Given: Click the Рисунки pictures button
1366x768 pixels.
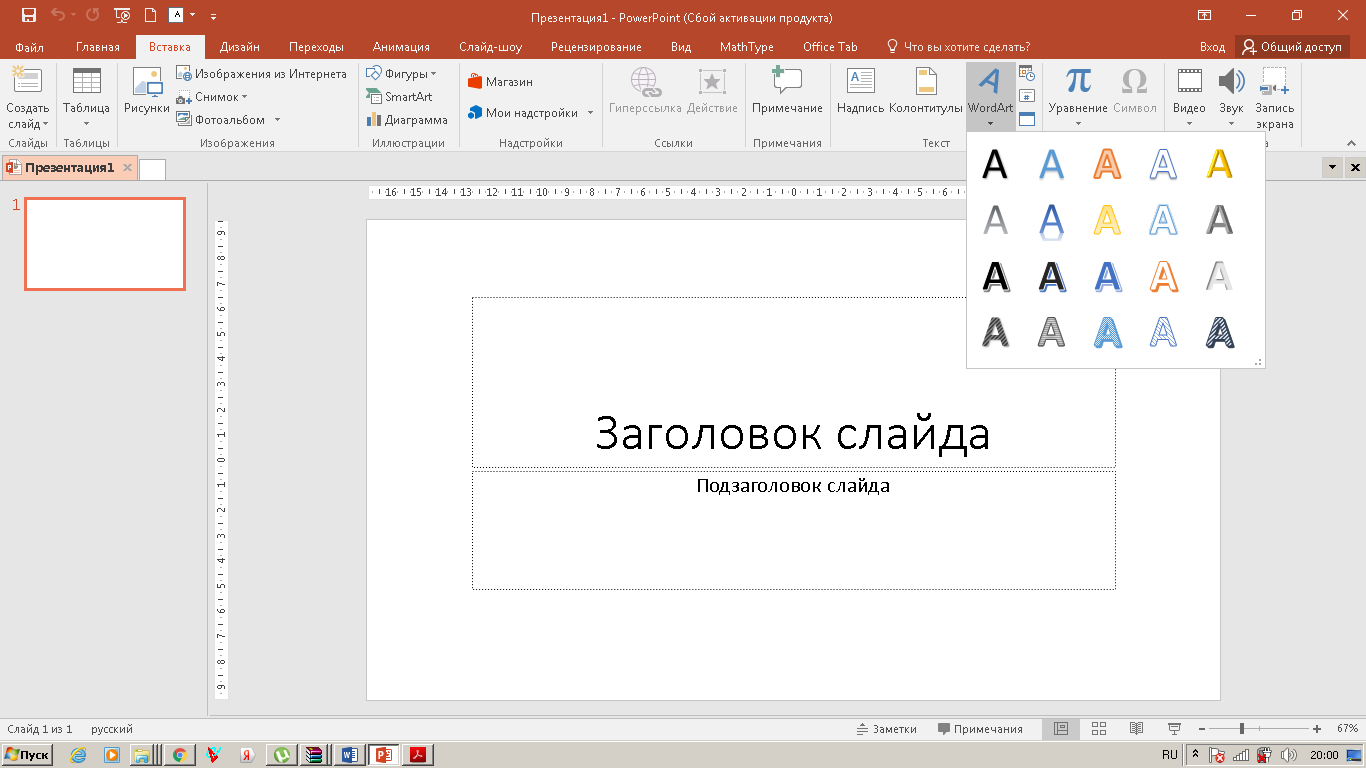Looking at the screenshot, I should (147, 92).
